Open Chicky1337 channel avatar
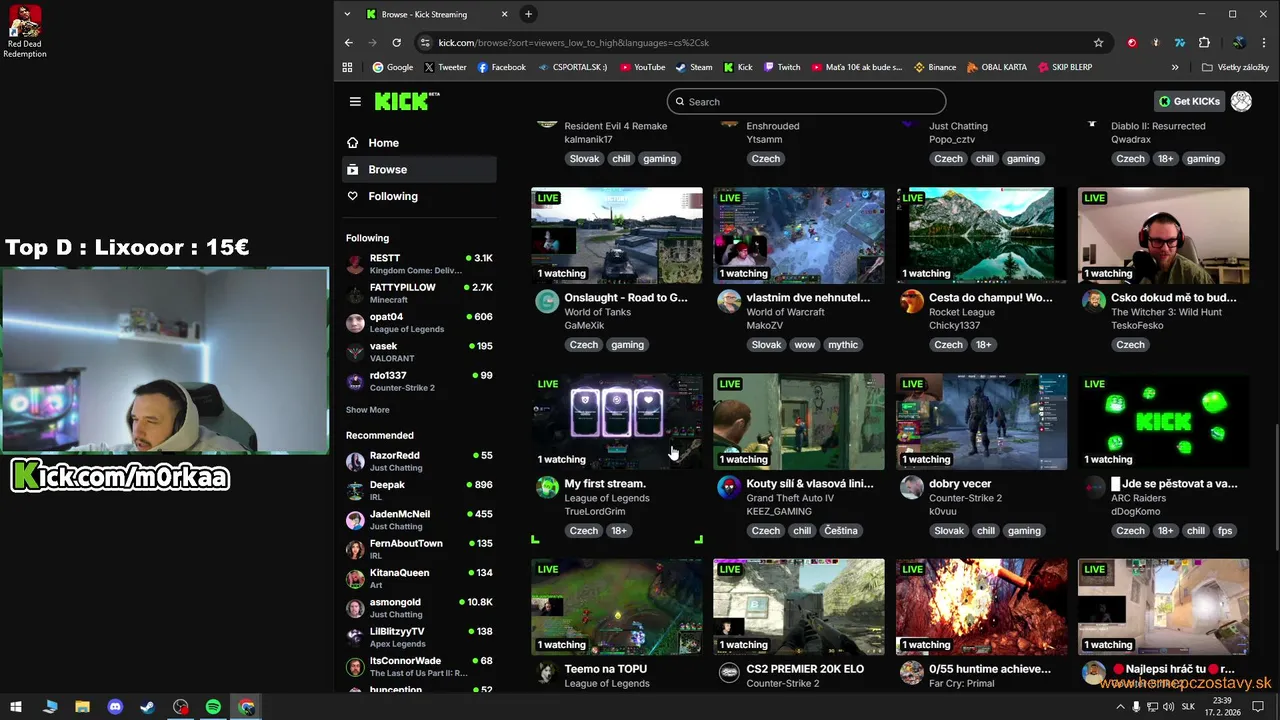 click(911, 302)
